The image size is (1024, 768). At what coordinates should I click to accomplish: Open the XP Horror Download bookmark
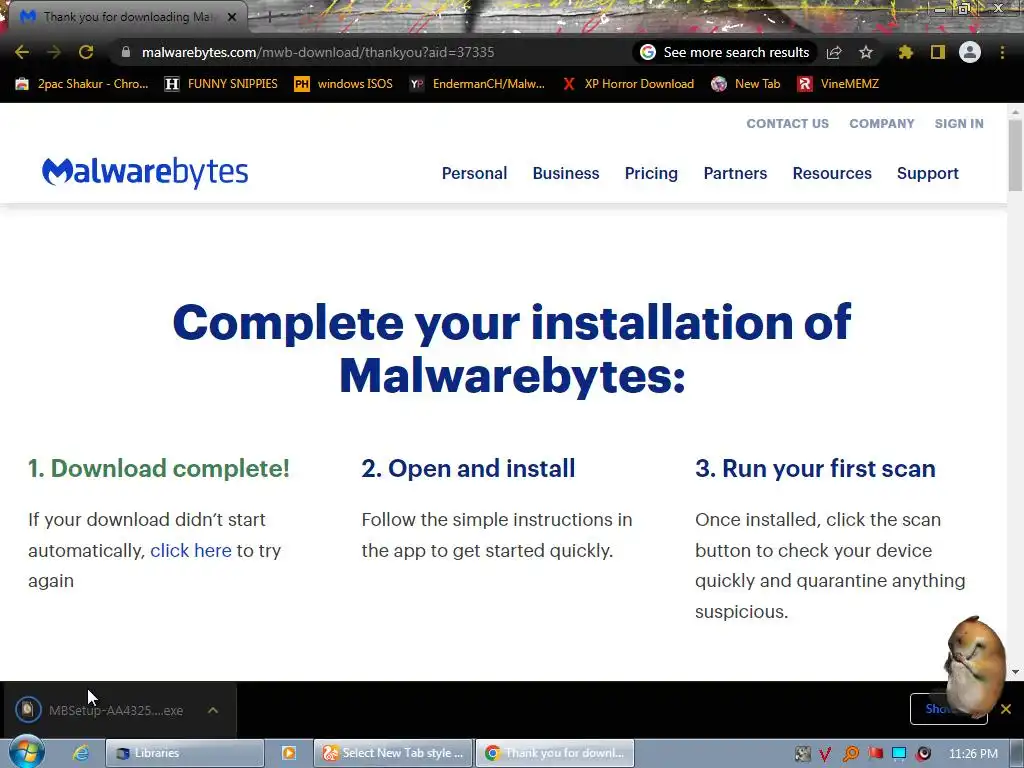click(x=628, y=84)
